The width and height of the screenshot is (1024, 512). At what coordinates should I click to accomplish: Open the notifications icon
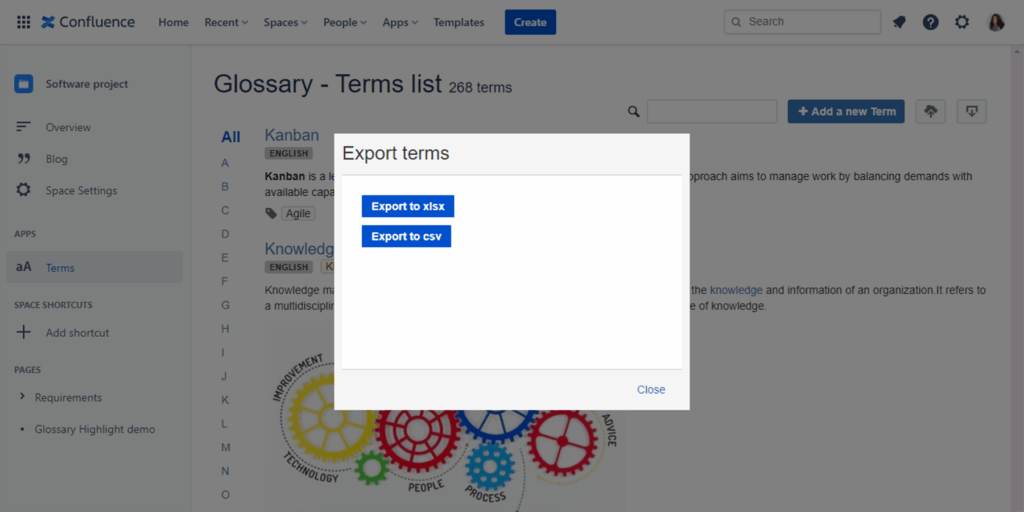click(x=899, y=22)
